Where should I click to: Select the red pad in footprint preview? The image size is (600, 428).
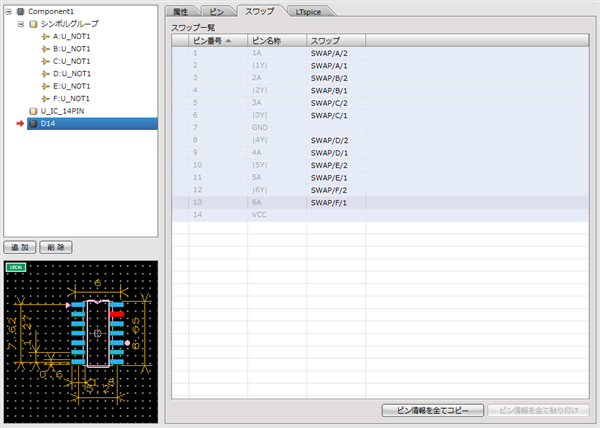pyautogui.click(x=116, y=313)
